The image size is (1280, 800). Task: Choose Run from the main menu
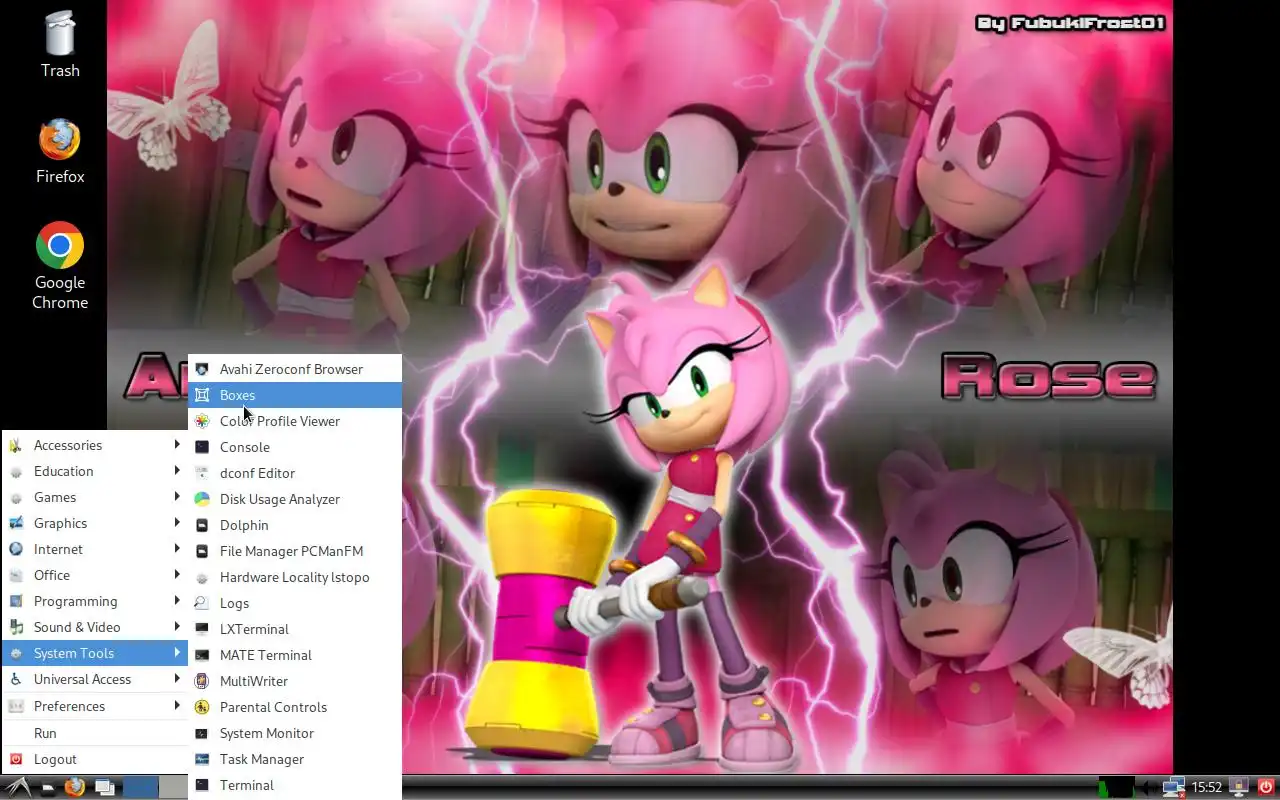(96, 733)
